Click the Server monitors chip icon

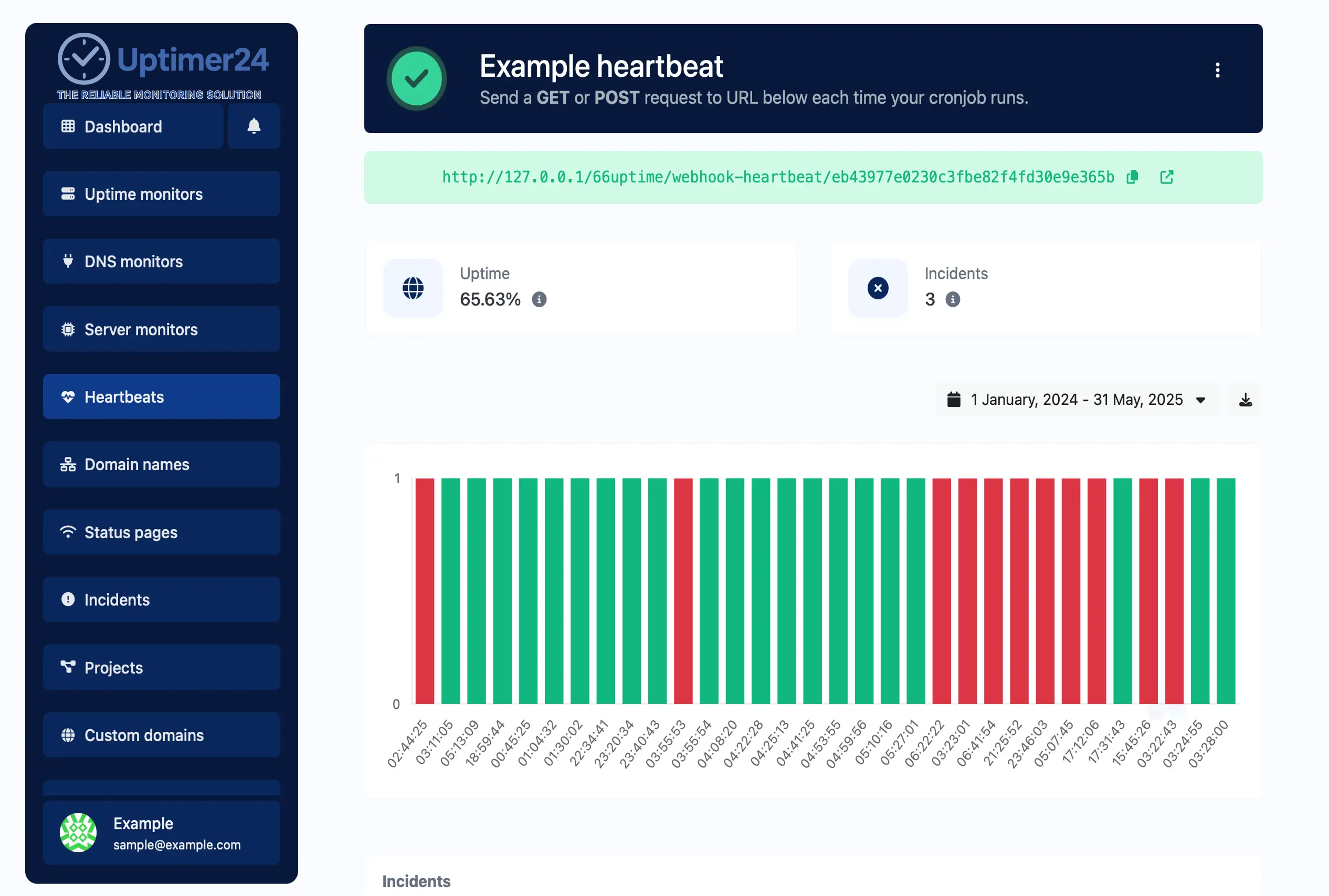pos(68,329)
